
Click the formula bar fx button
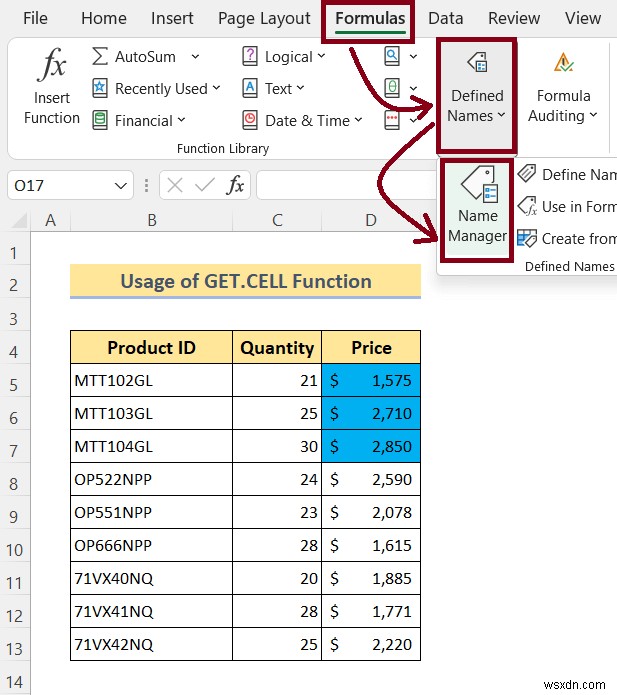point(235,185)
